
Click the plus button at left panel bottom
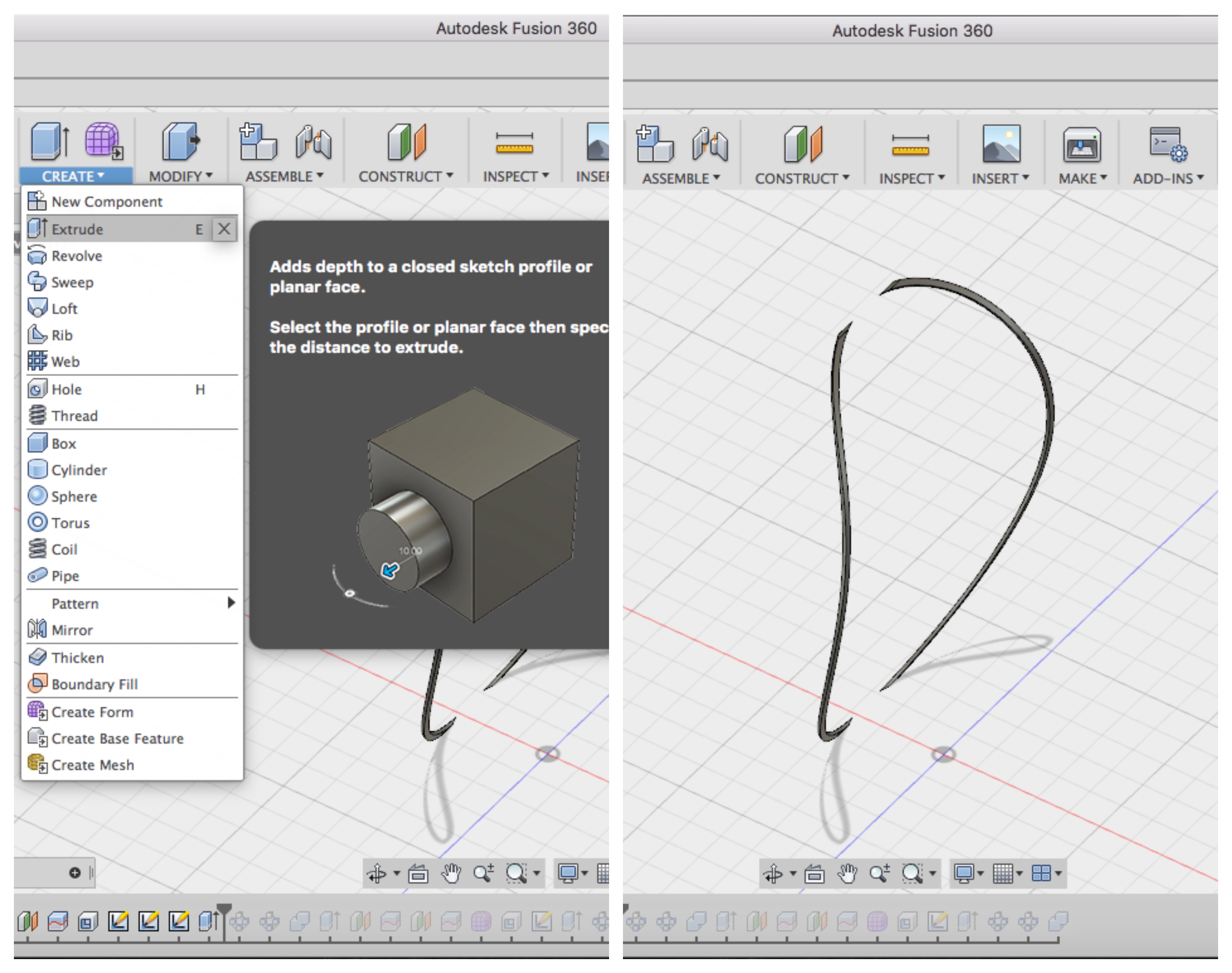click(x=75, y=873)
